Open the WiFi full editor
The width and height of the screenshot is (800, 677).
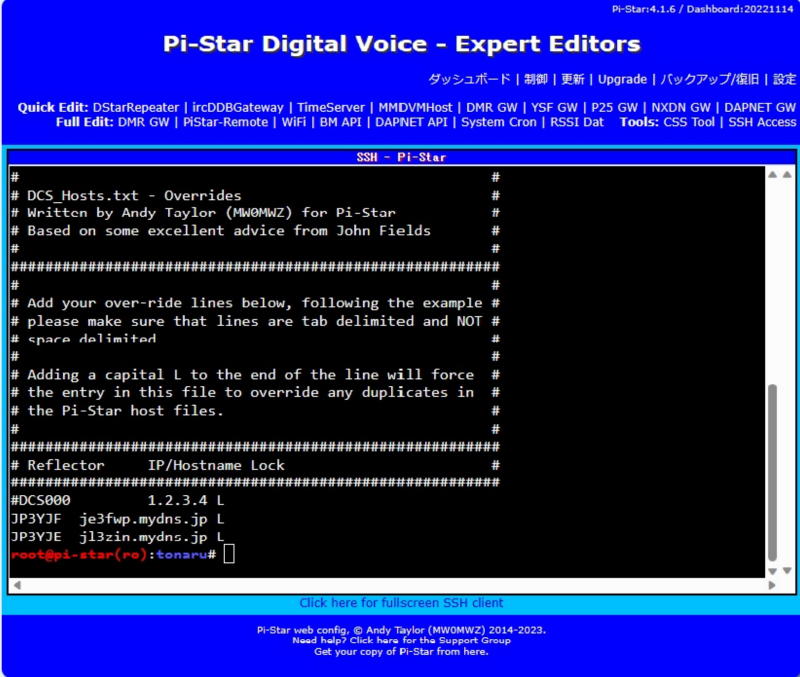pos(294,122)
